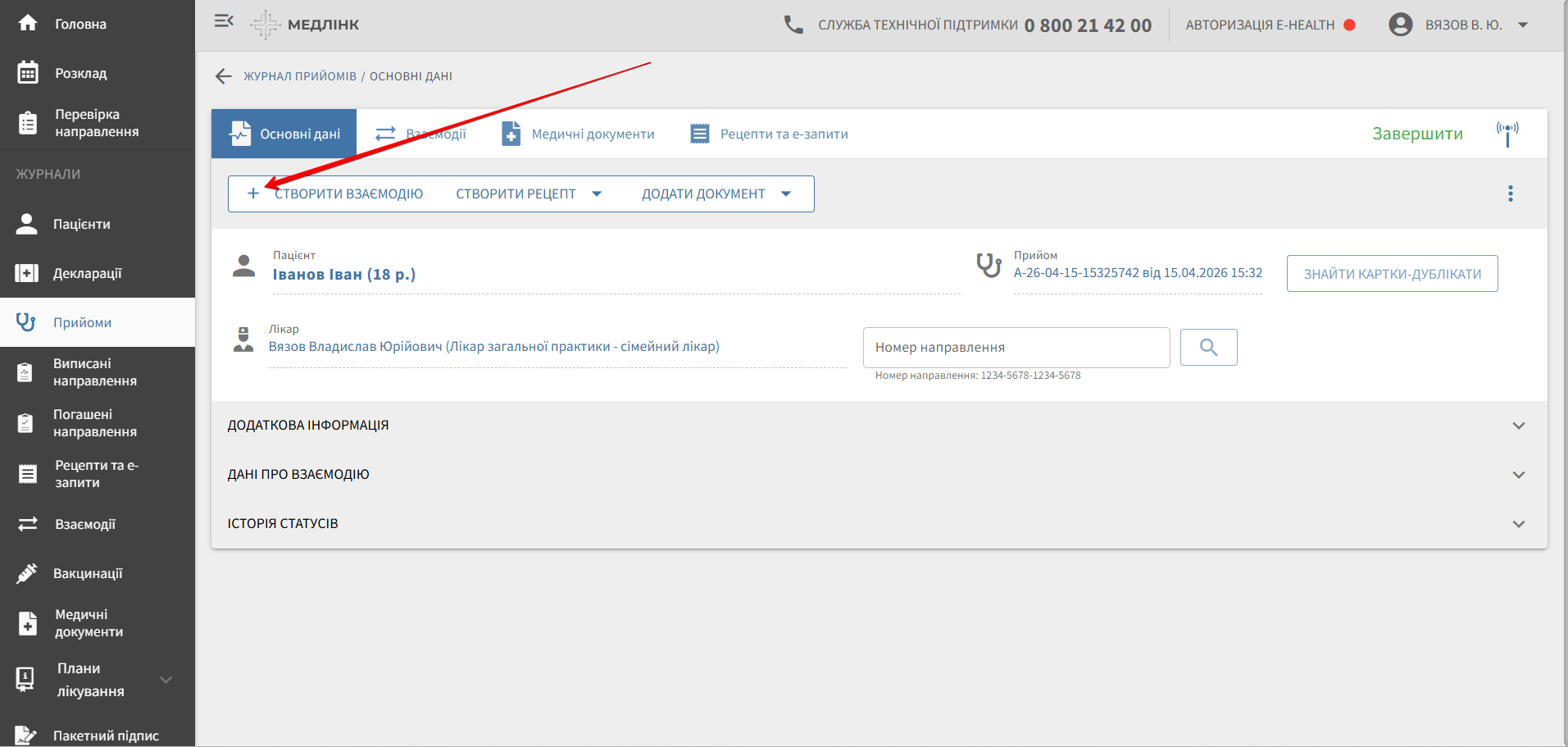
Task: Collapse sidebar with hamburger menu icon
Action: pos(224,22)
